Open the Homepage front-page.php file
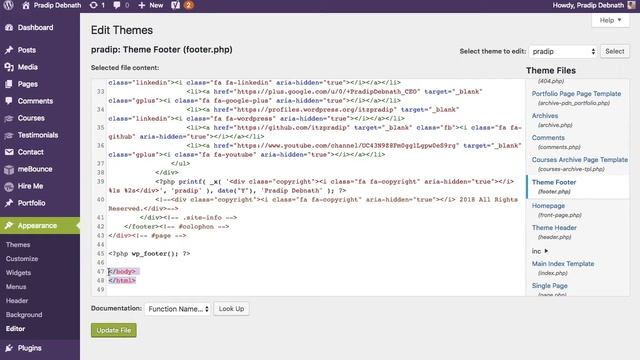This screenshot has height=360, width=640. (548, 206)
